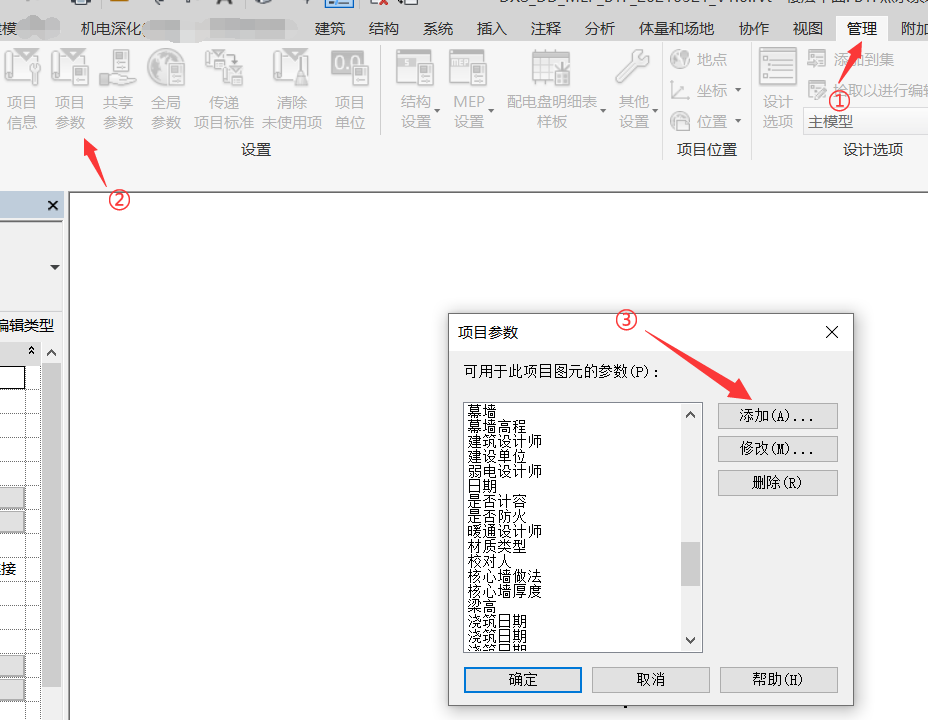
Task: Select 核心墙做法 in the parameter list
Action: coord(504,576)
